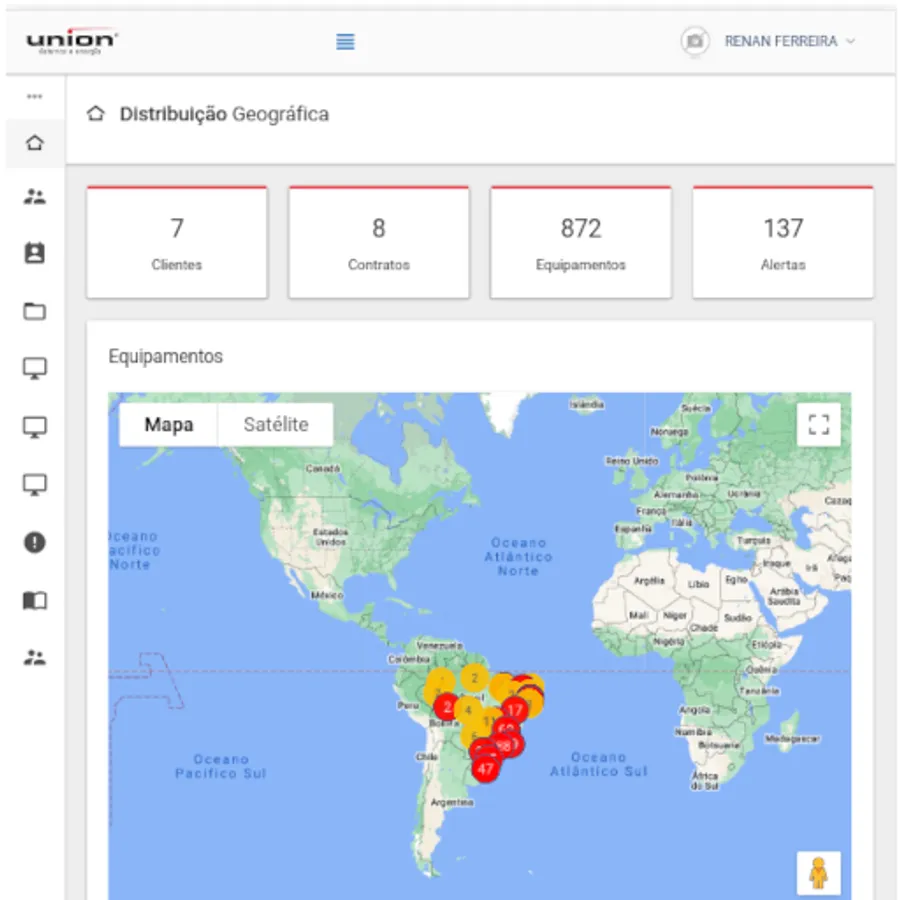Expand the ellipsis menu atop the sidebar

(34, 97)
